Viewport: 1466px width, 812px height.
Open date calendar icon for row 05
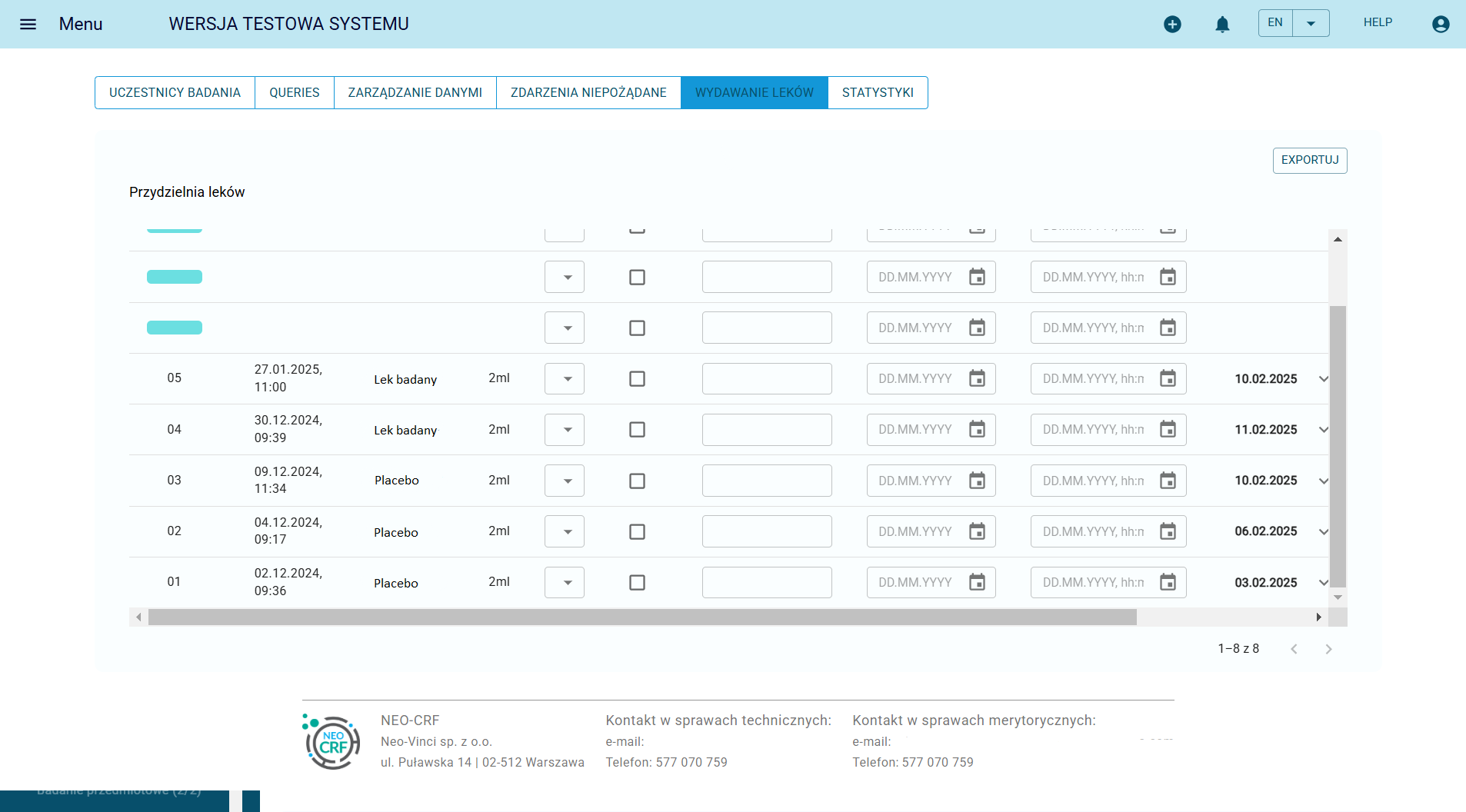point(977,378)
